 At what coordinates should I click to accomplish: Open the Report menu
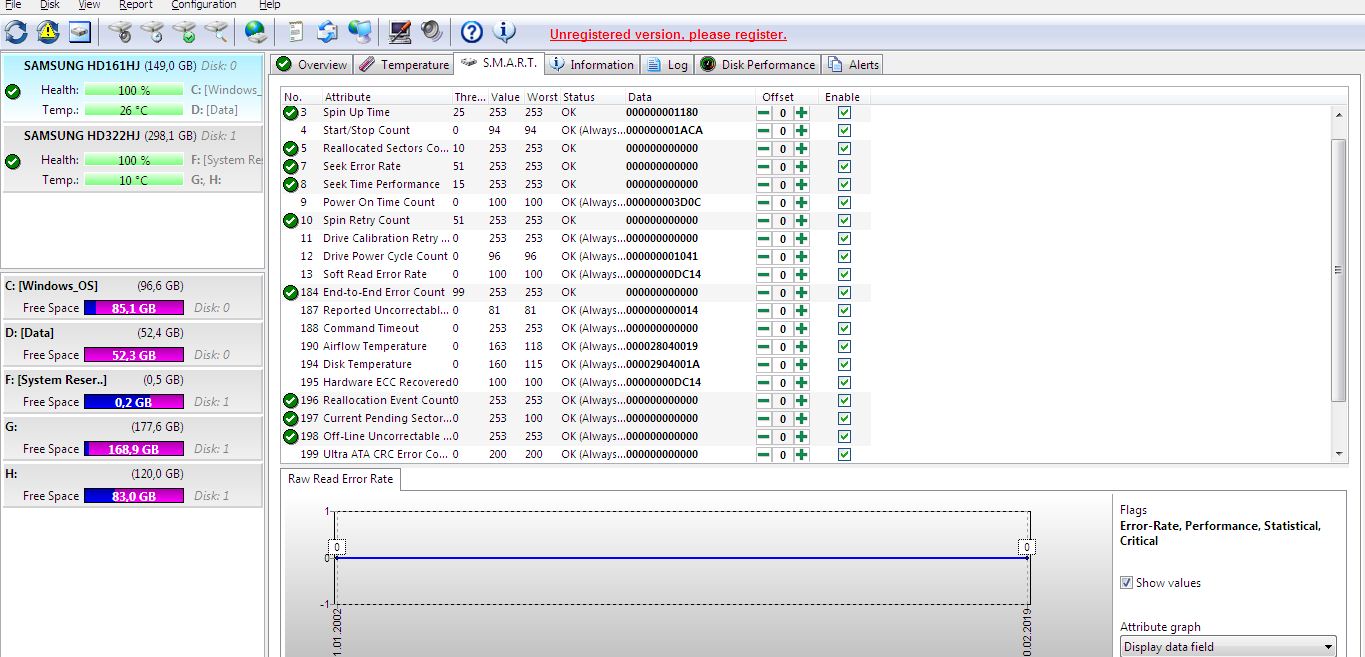tap(136, 5)
